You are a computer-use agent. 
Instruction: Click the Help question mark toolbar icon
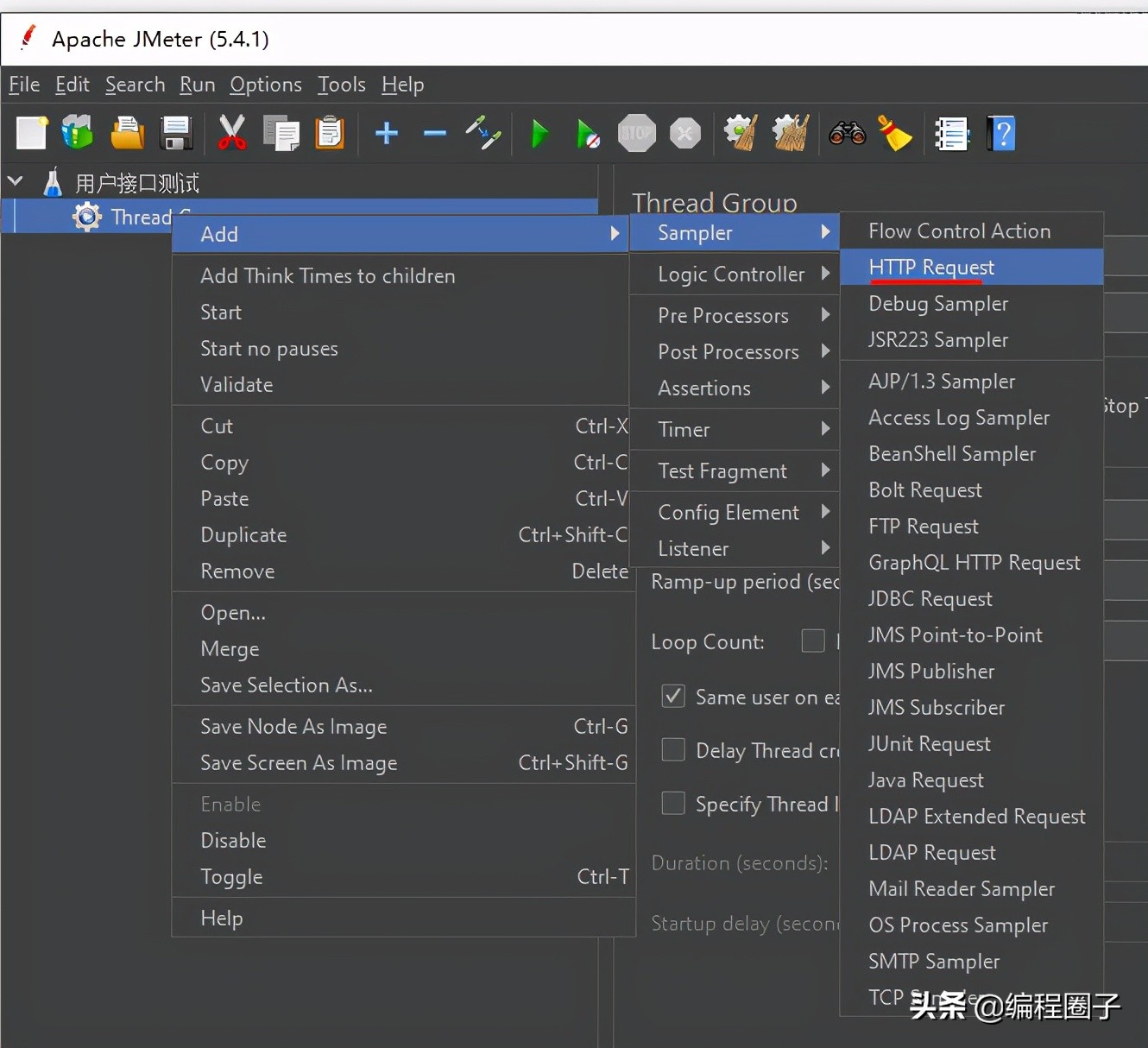[x=1001, y=133]
